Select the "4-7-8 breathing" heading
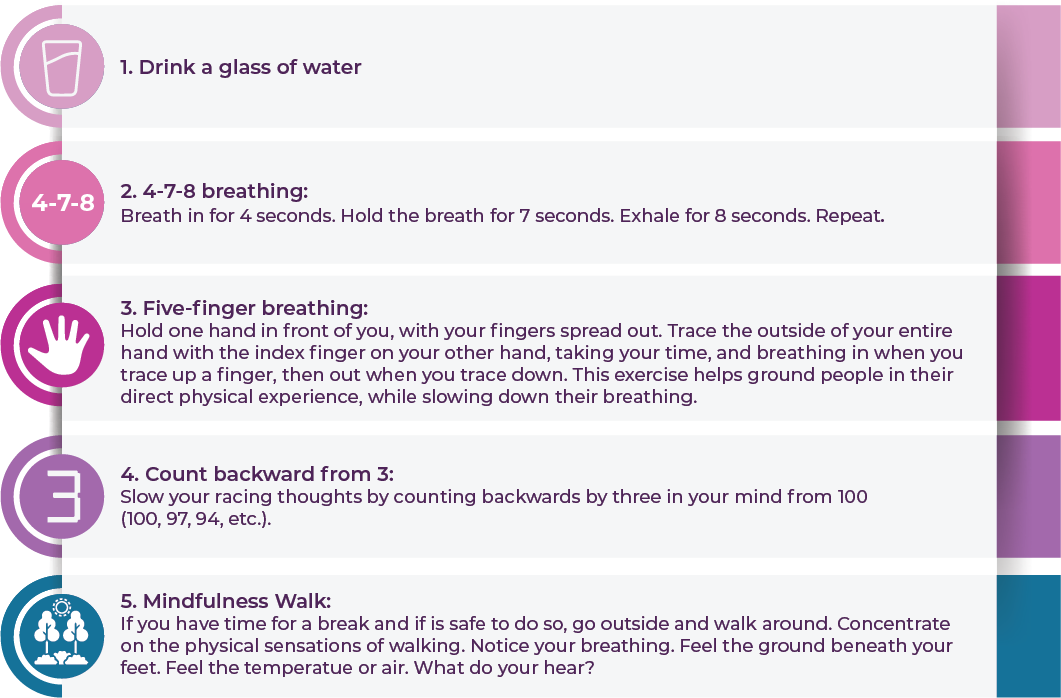The height and width of the screenshot is (698, 1061). pos(214,191)
